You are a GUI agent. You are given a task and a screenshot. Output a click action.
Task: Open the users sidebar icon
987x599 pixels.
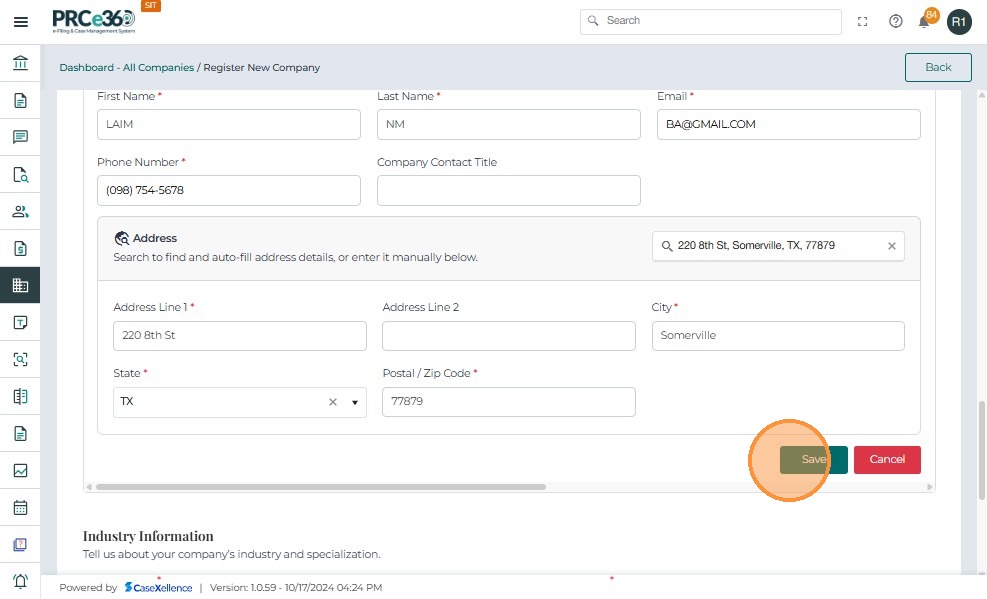coord(20,211)
